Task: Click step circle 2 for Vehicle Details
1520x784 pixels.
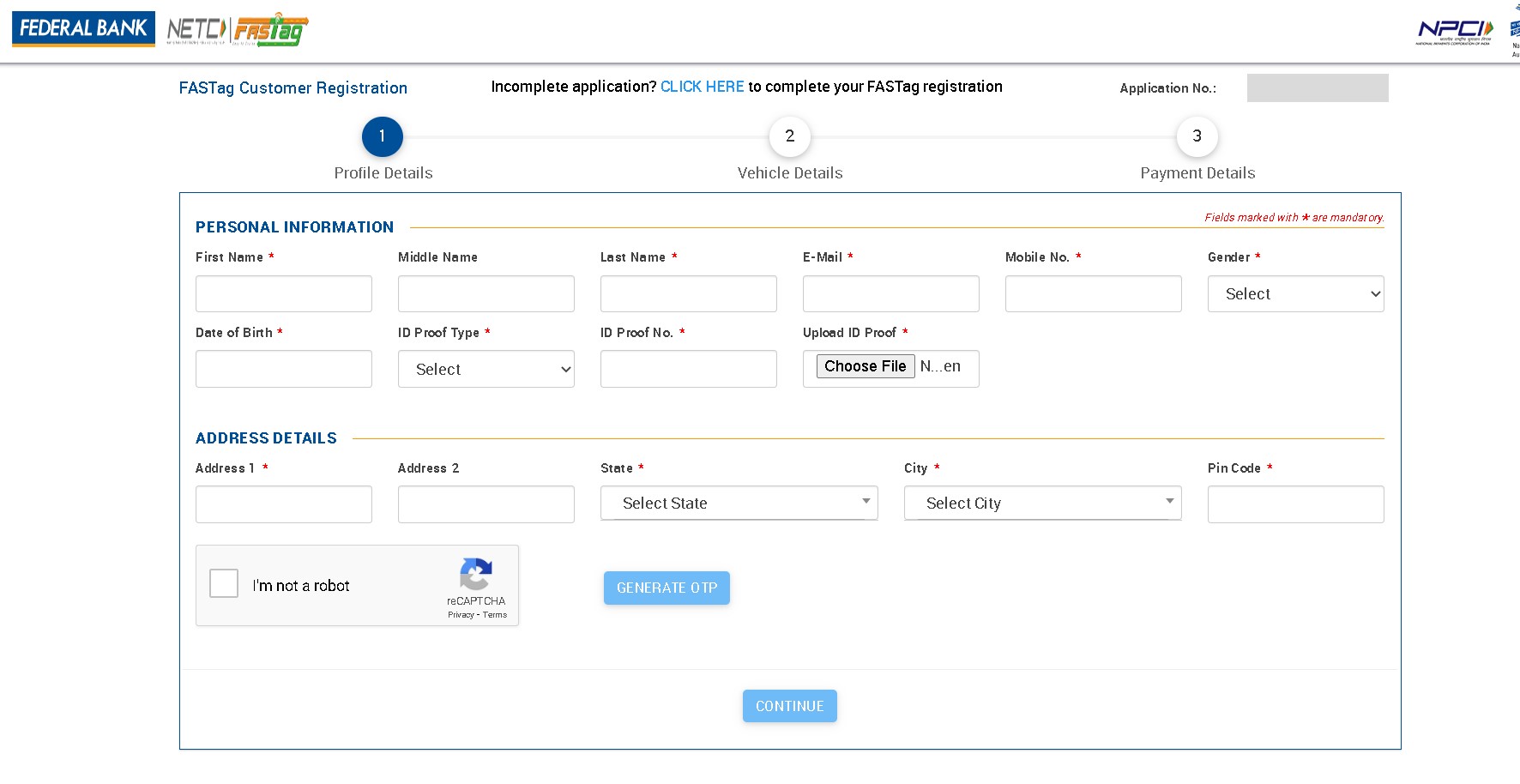Action: click(789, 136)
